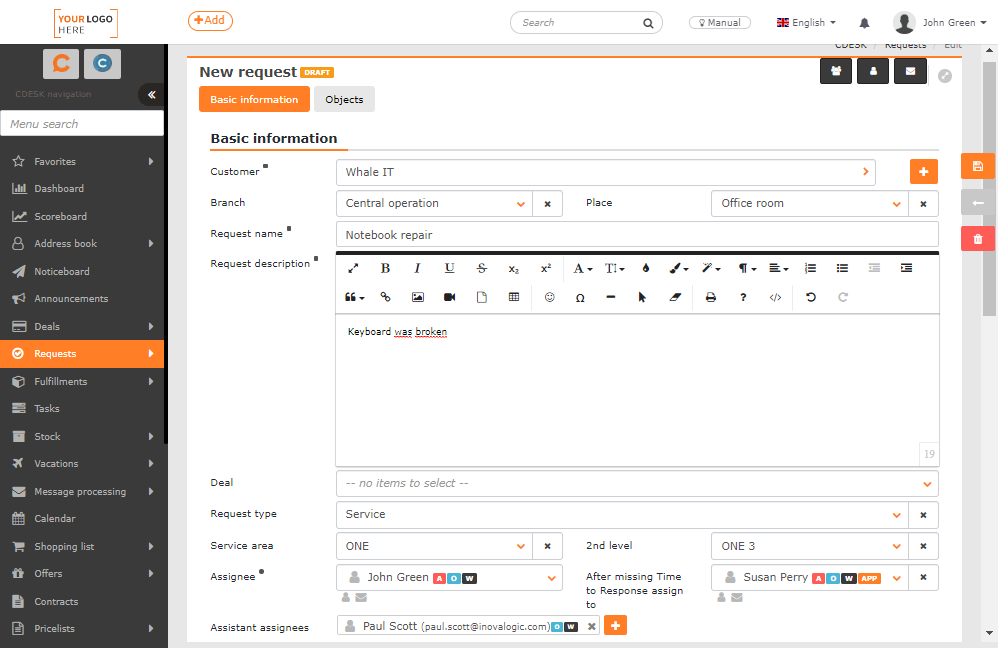Toggle subscript formatting in the editor
Viewport: 998px width, 648px height.
click(513, 268)
